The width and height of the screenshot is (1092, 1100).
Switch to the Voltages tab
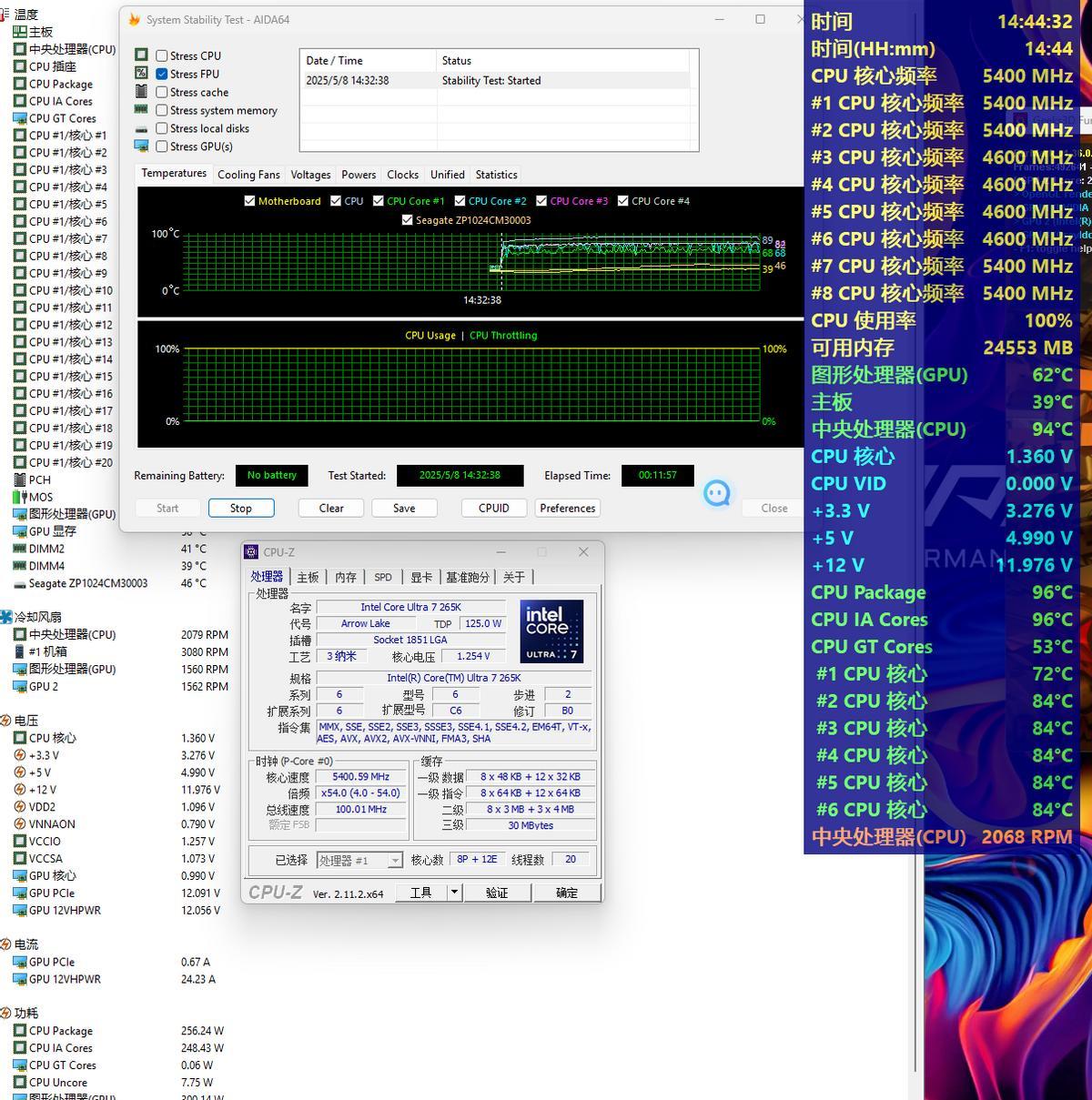pos(310,175)
